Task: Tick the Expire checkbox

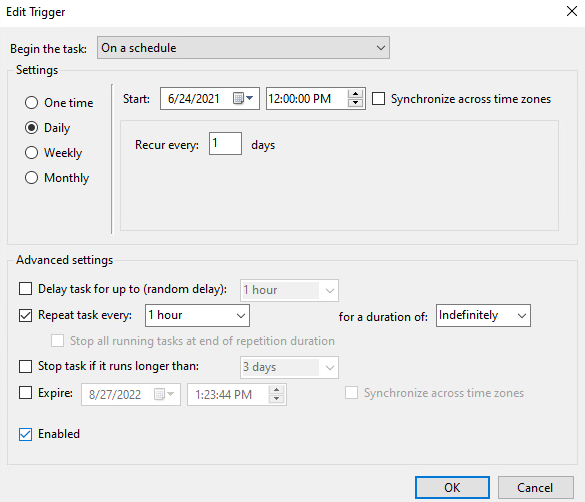Action: (25, 392)
